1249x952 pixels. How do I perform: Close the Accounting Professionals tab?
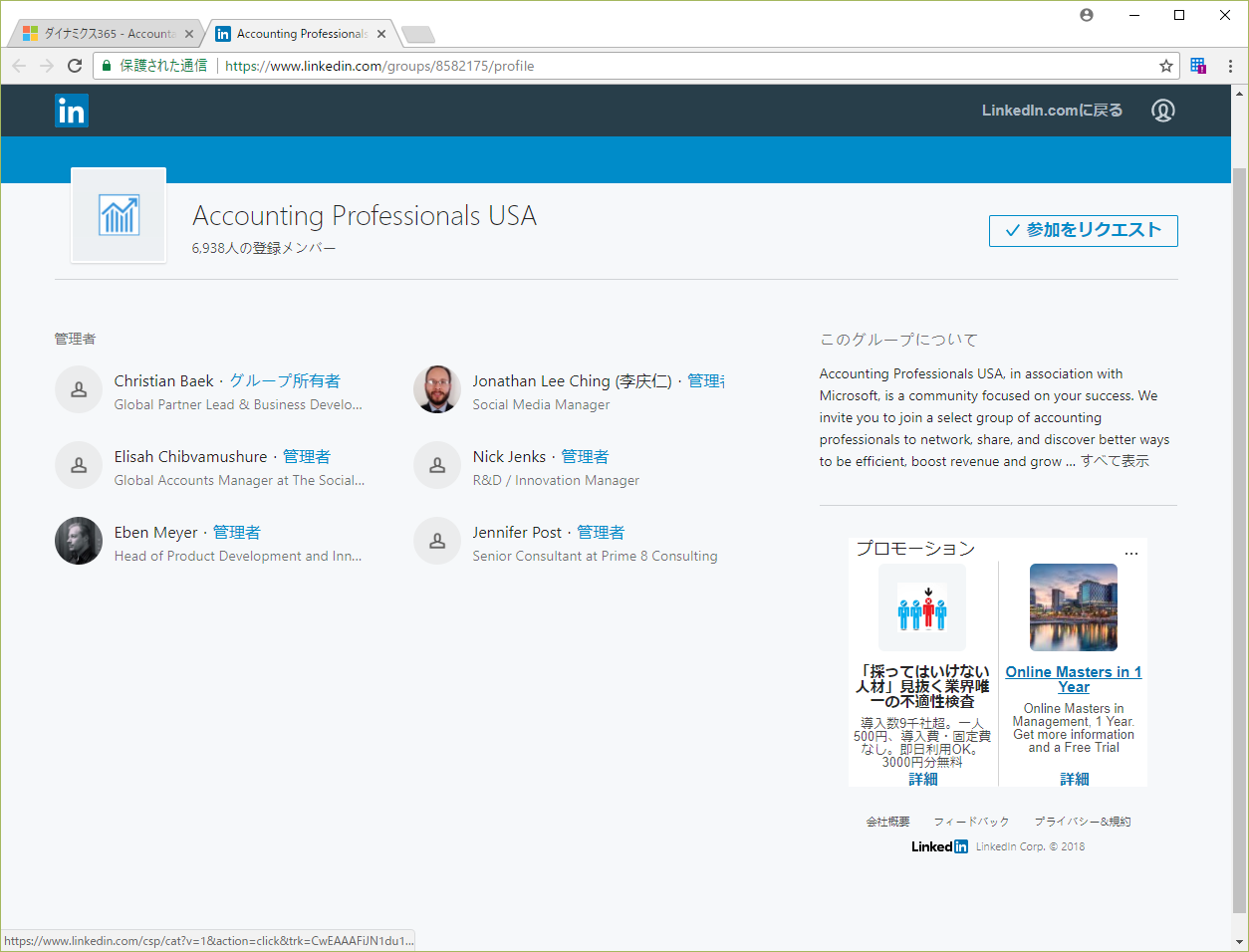[x=381, y=34]
